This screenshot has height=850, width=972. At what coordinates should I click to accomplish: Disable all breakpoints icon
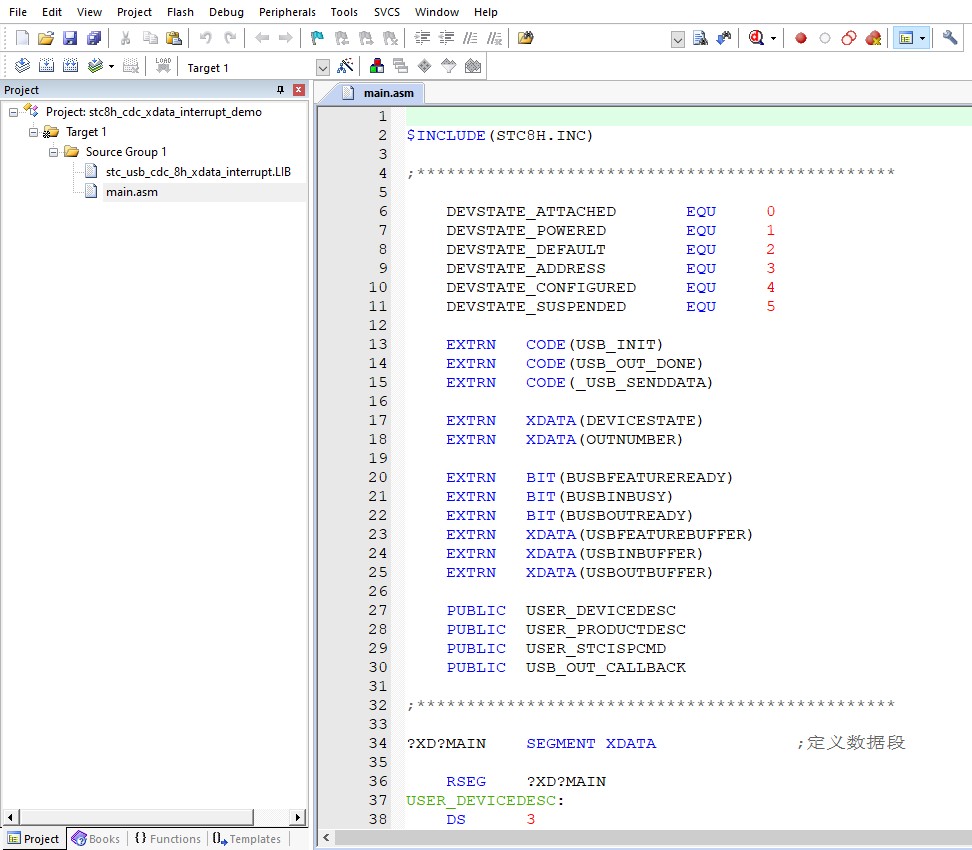pos(849,38)
